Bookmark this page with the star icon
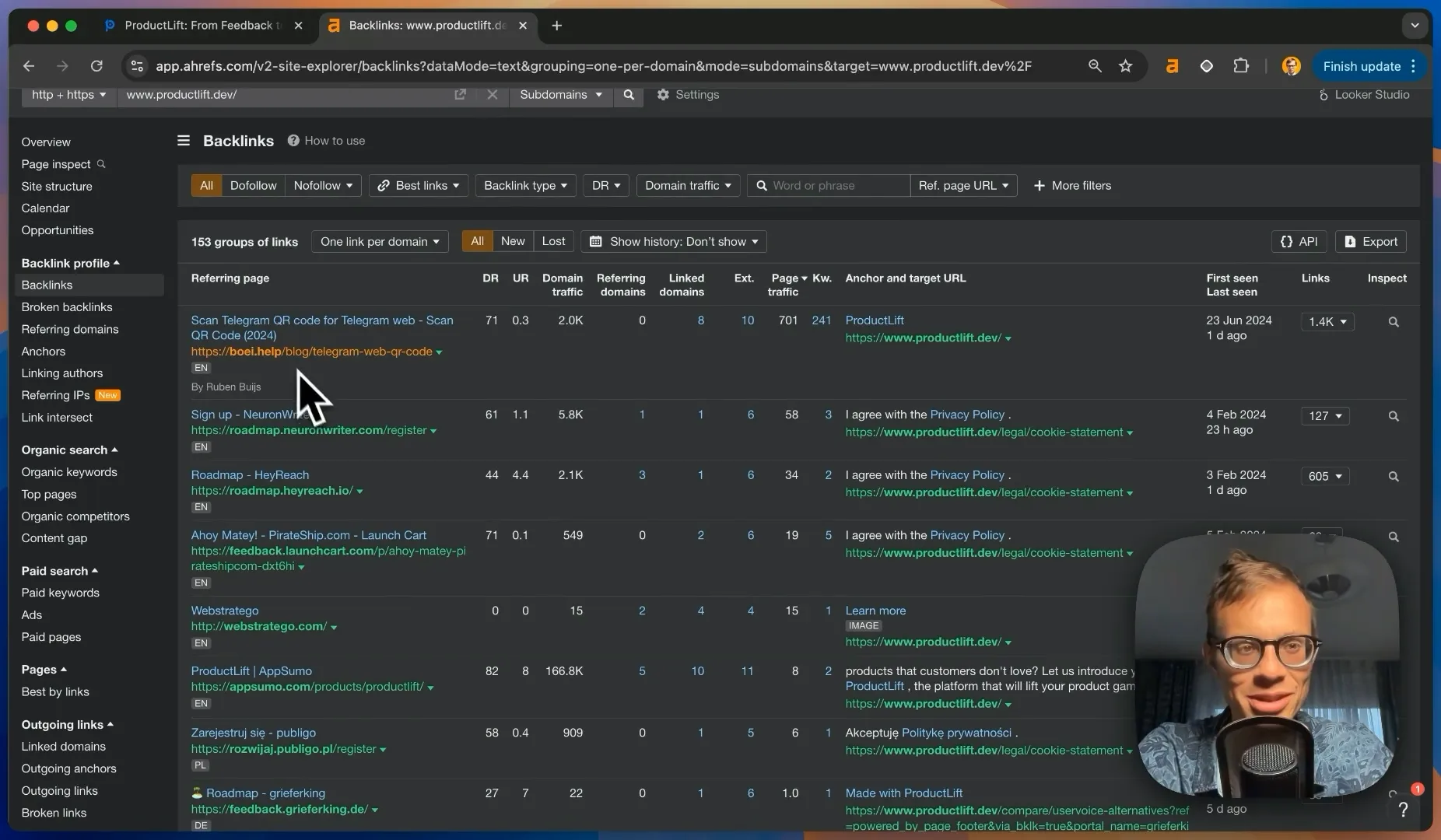 (x=1125, y=66)
